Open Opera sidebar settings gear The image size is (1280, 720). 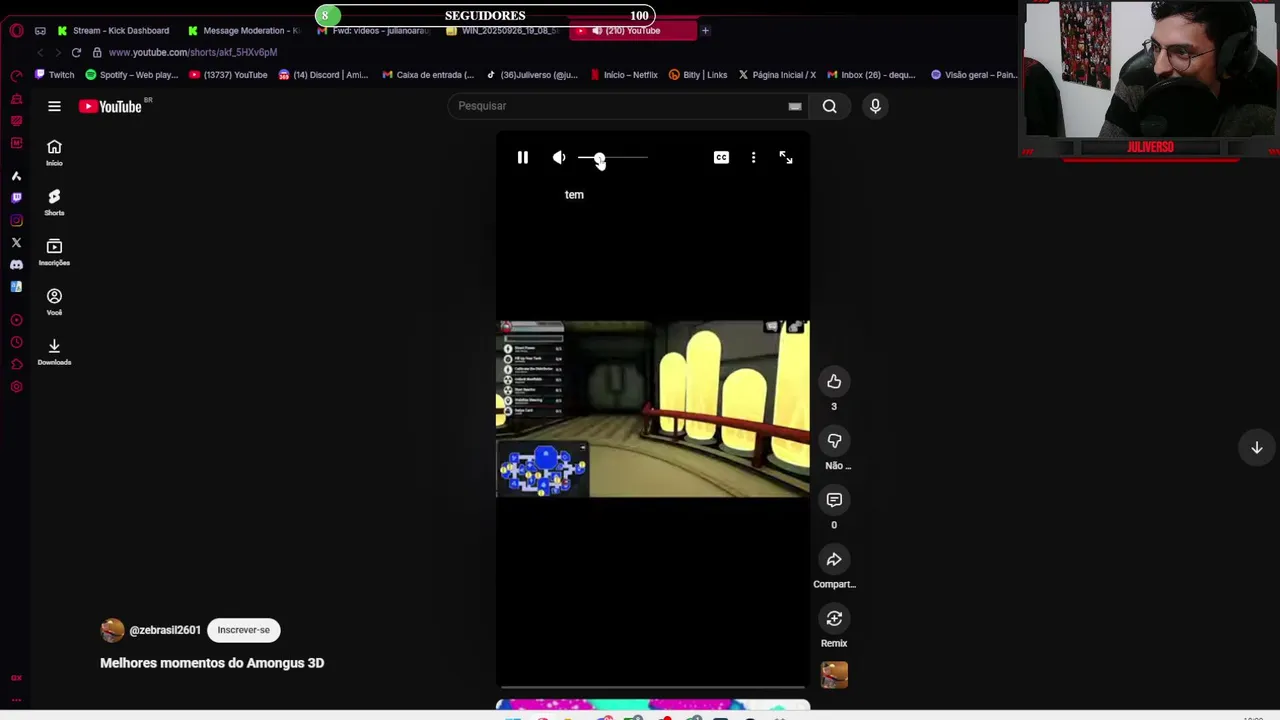click(x=16, y=387)
